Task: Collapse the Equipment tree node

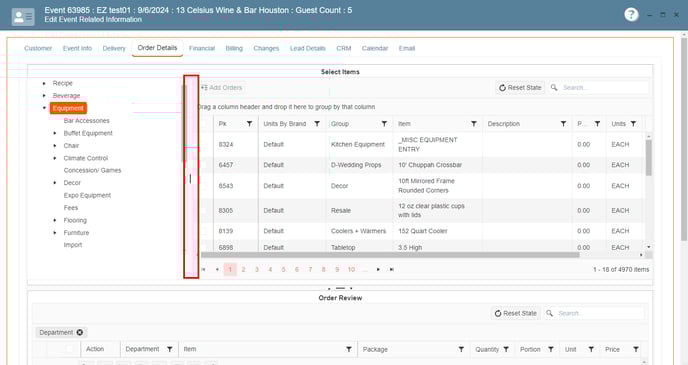Action: pos(44,108)
